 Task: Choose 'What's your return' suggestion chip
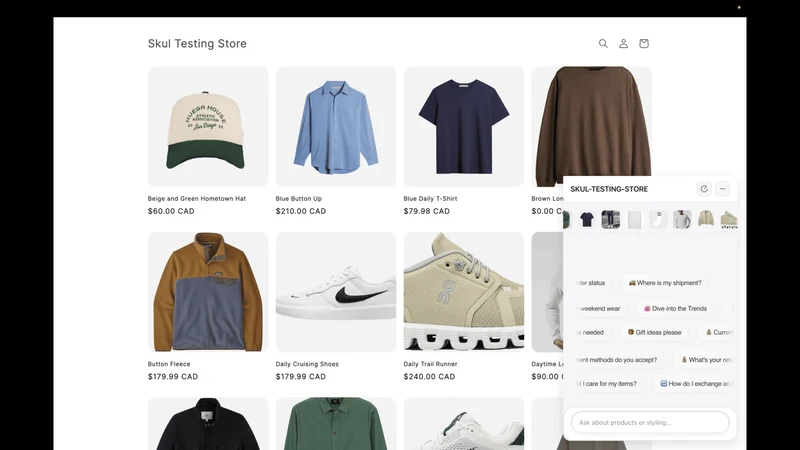coord(706,360)
